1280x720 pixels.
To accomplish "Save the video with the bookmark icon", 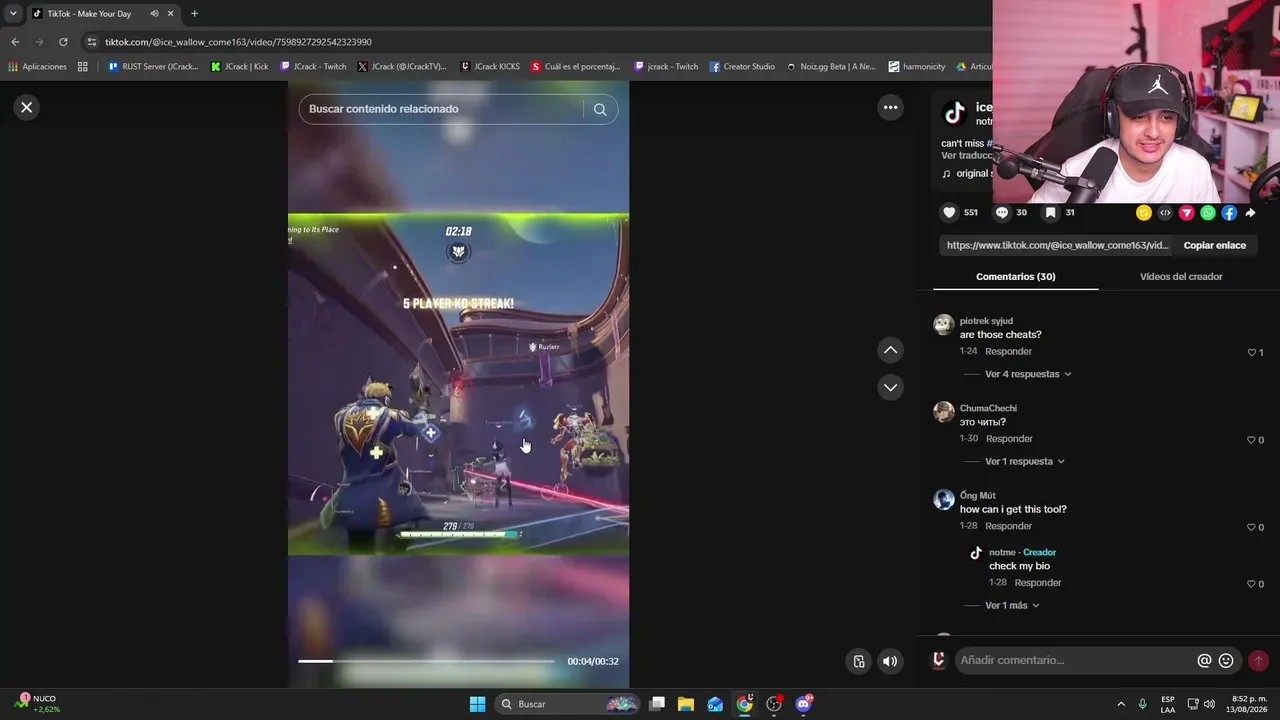I will 1051,212.
